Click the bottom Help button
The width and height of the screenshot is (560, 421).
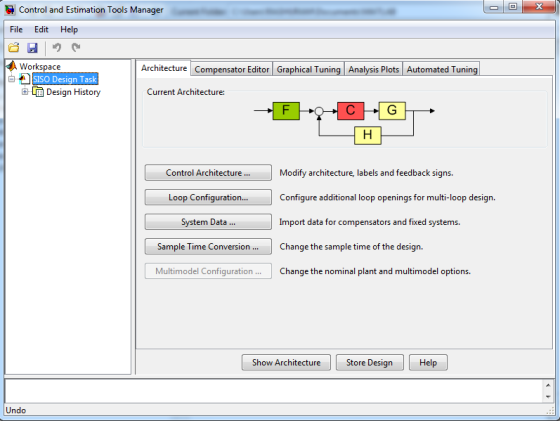coord(428,363)
